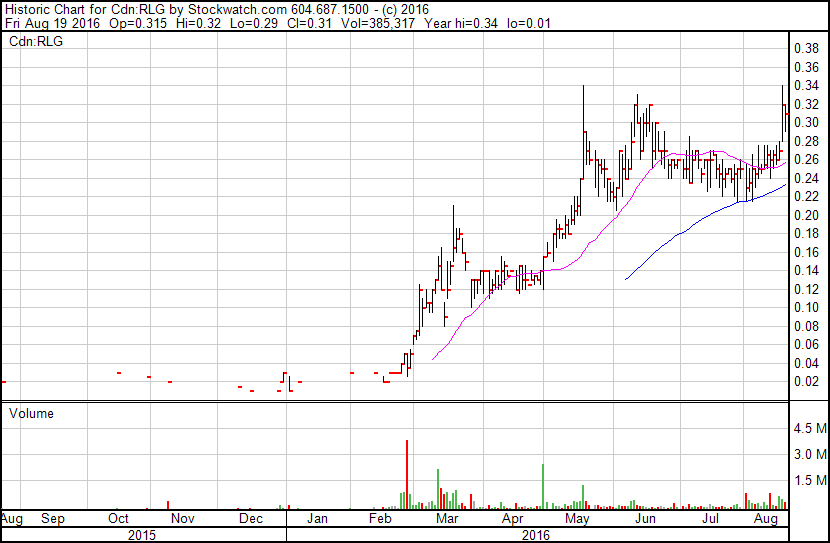Click the Stockwatch.com chart title text
830x543 pixels.
[x=238, y=10]
